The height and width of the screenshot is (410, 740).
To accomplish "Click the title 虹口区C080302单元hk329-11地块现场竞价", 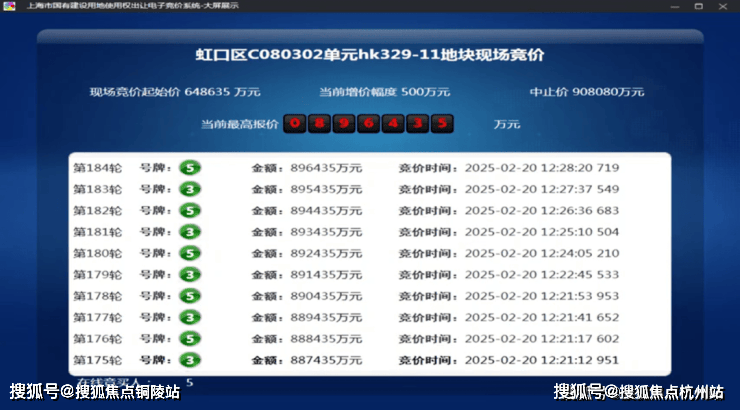I will point(370,55).
